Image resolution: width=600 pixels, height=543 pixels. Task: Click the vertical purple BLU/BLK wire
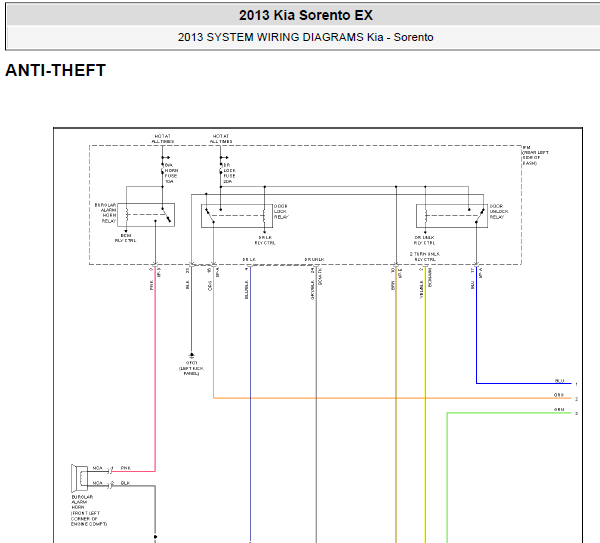(250, 402)
